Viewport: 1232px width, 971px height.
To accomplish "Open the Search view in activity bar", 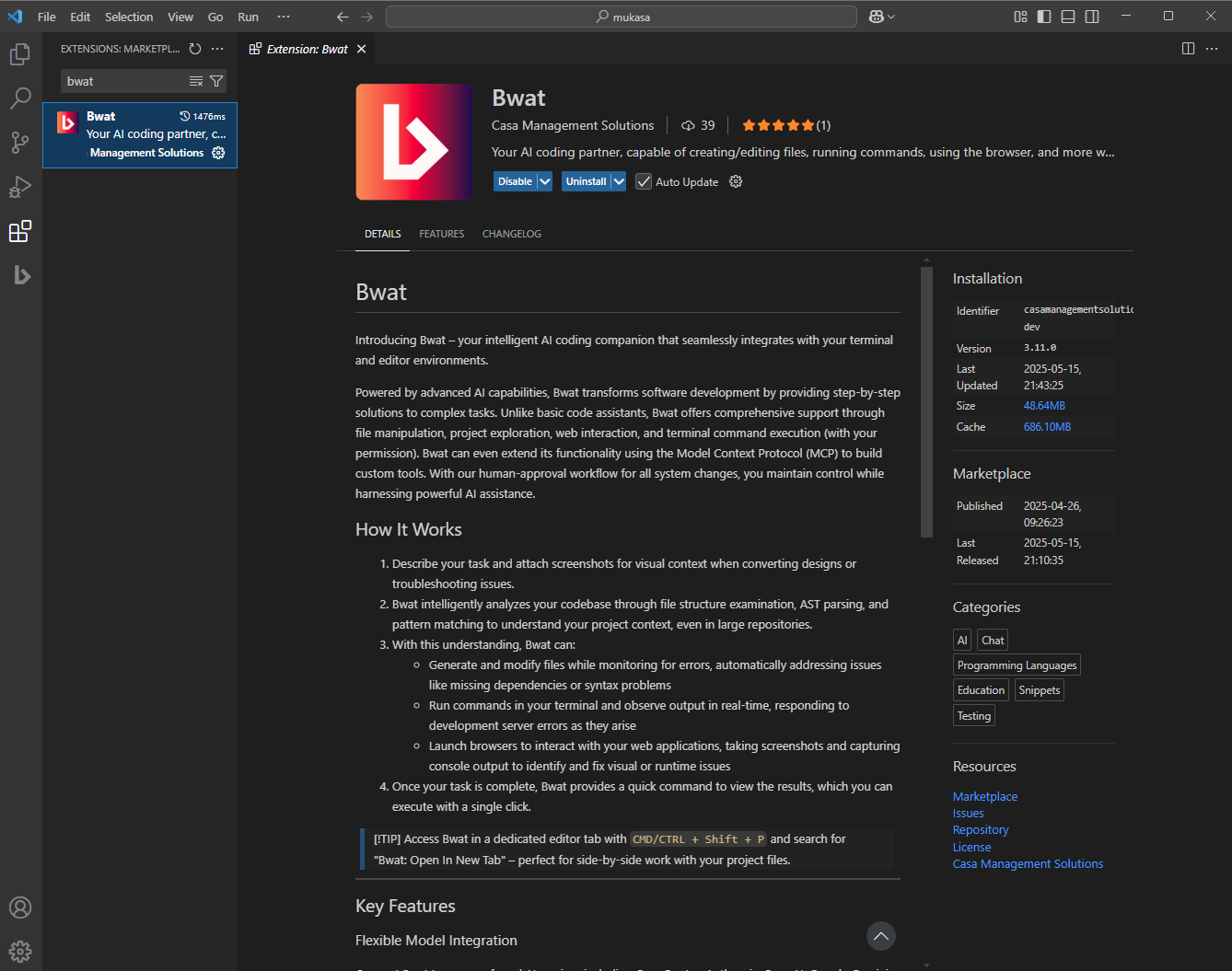I will (20, 98).
